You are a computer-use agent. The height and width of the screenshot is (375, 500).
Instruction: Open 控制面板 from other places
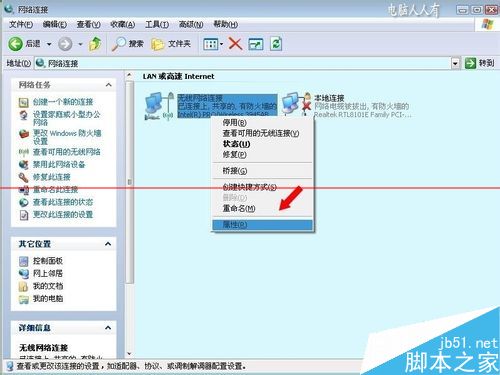pyautogui.click(x=48, y=261)
